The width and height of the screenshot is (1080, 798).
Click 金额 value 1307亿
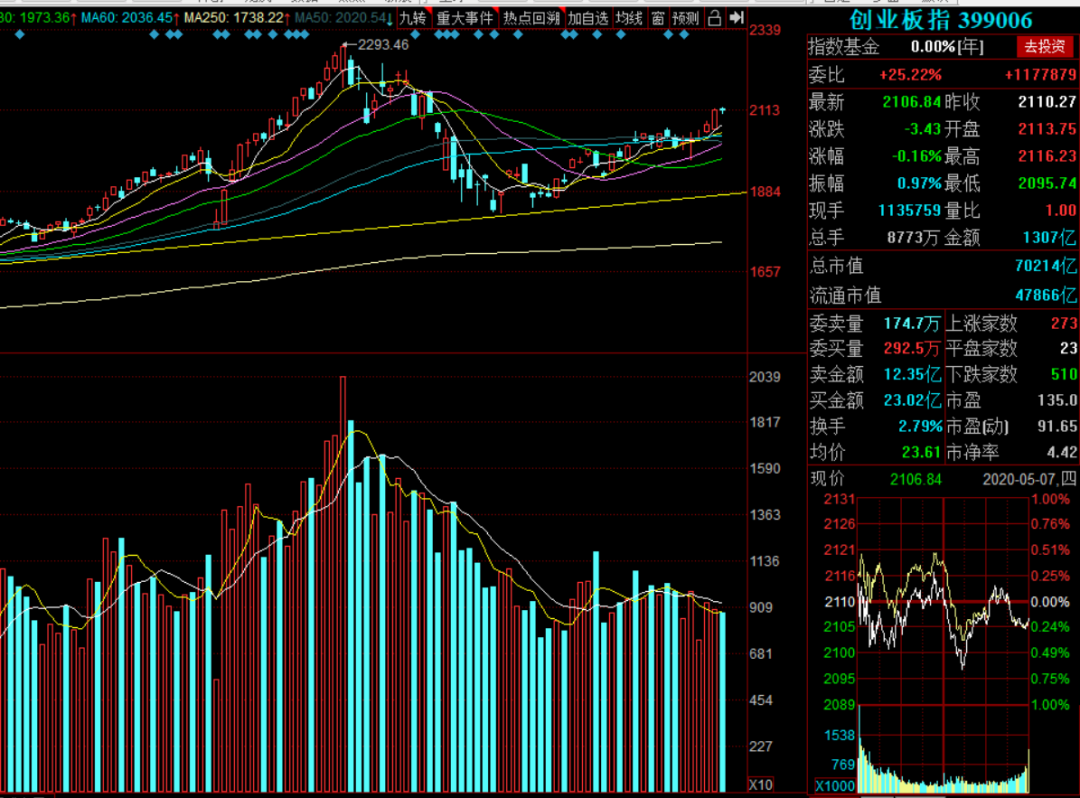click(1049, 238)
